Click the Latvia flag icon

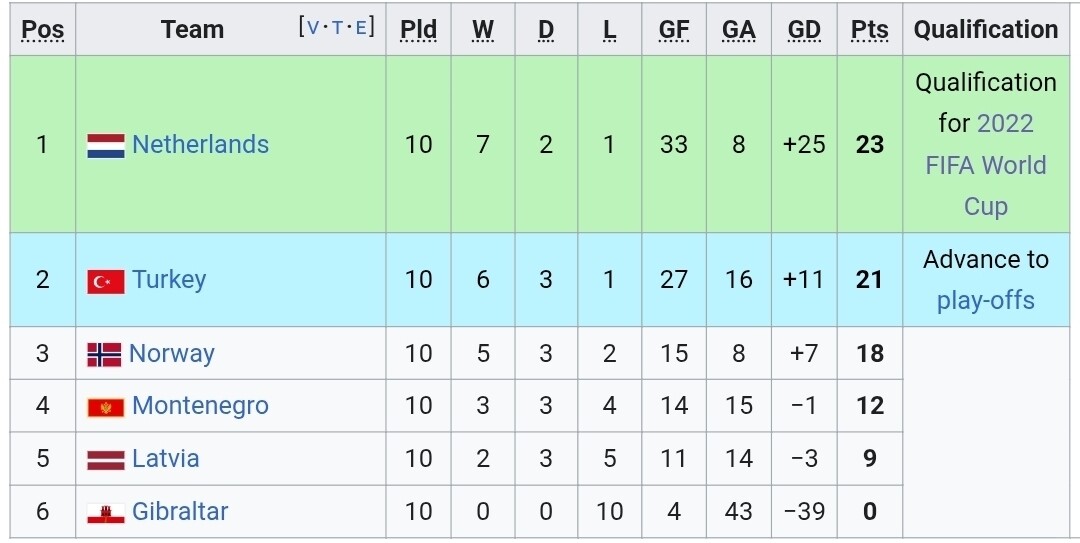pyautogui.click(x=106, y=460)
